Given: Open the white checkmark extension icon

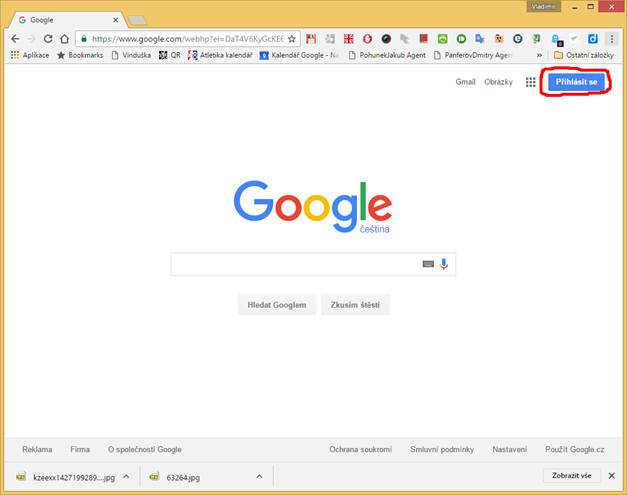Looking at the screenshot, I should click(574, 39).
